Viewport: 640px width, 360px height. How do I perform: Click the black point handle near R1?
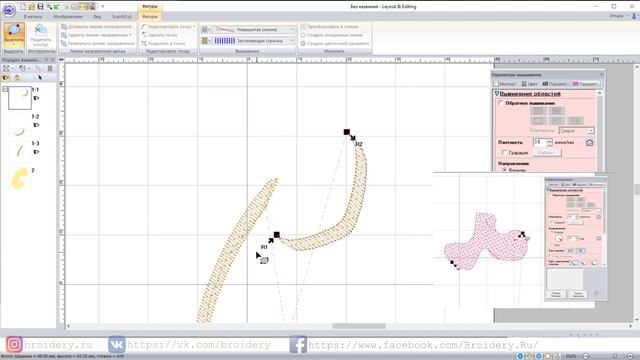[277, 235]
